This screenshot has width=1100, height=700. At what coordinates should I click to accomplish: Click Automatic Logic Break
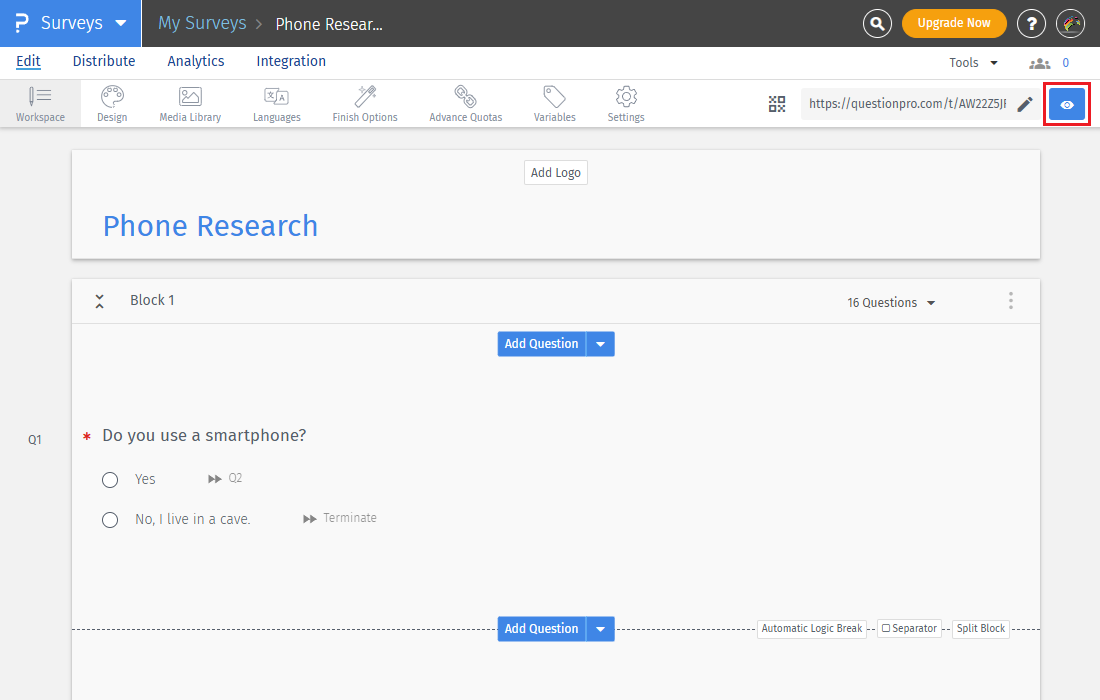tap(812, 628)
